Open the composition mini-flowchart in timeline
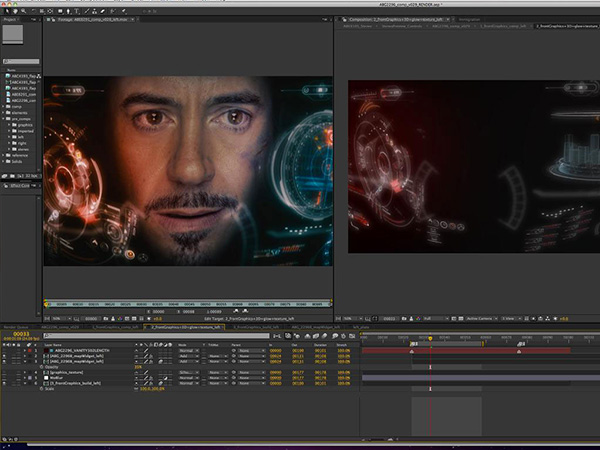The image size is (600, 450). point(277,336)
